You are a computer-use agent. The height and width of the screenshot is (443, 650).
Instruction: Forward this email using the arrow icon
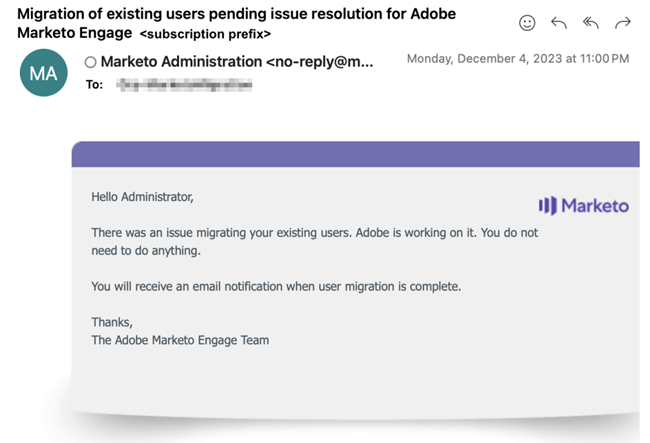(622, 23)
